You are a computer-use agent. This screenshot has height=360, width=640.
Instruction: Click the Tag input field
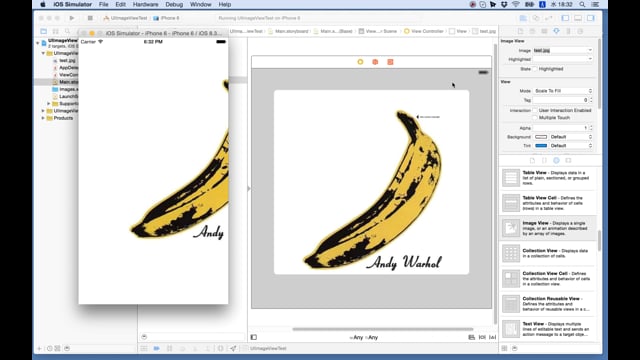(x=560, y=100)
